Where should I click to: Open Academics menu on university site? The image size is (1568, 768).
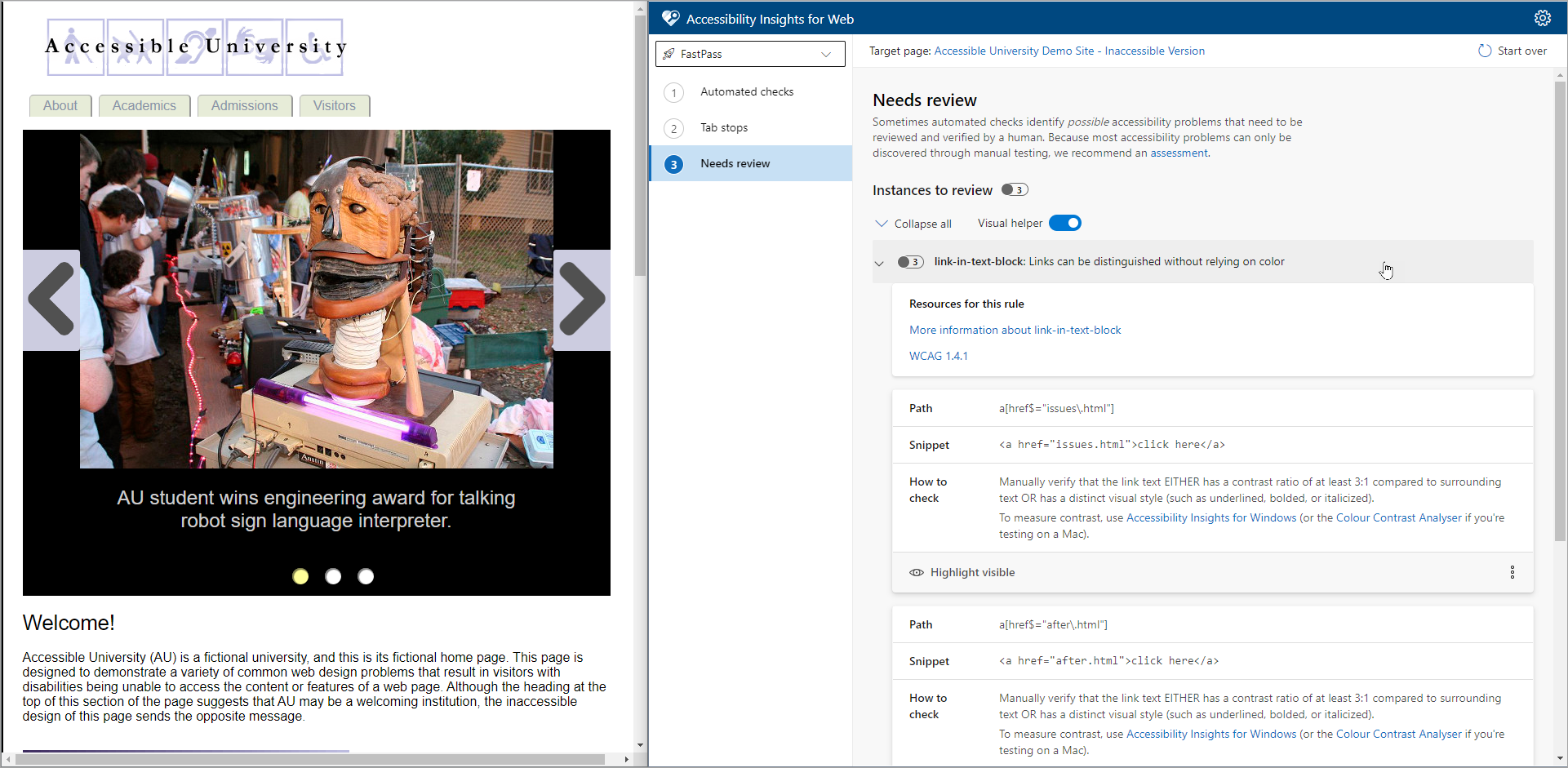144,105
